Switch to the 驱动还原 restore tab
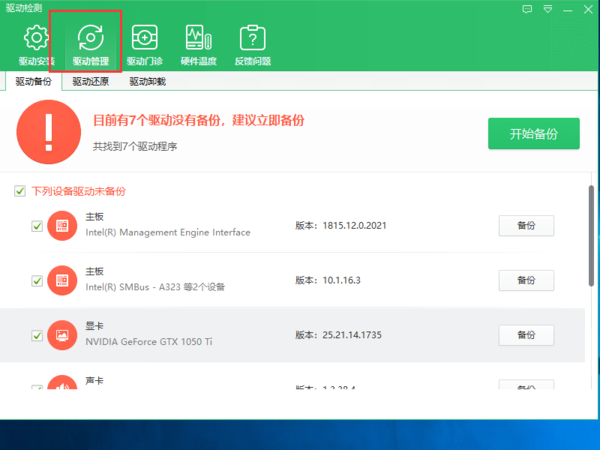 point(90,82)
